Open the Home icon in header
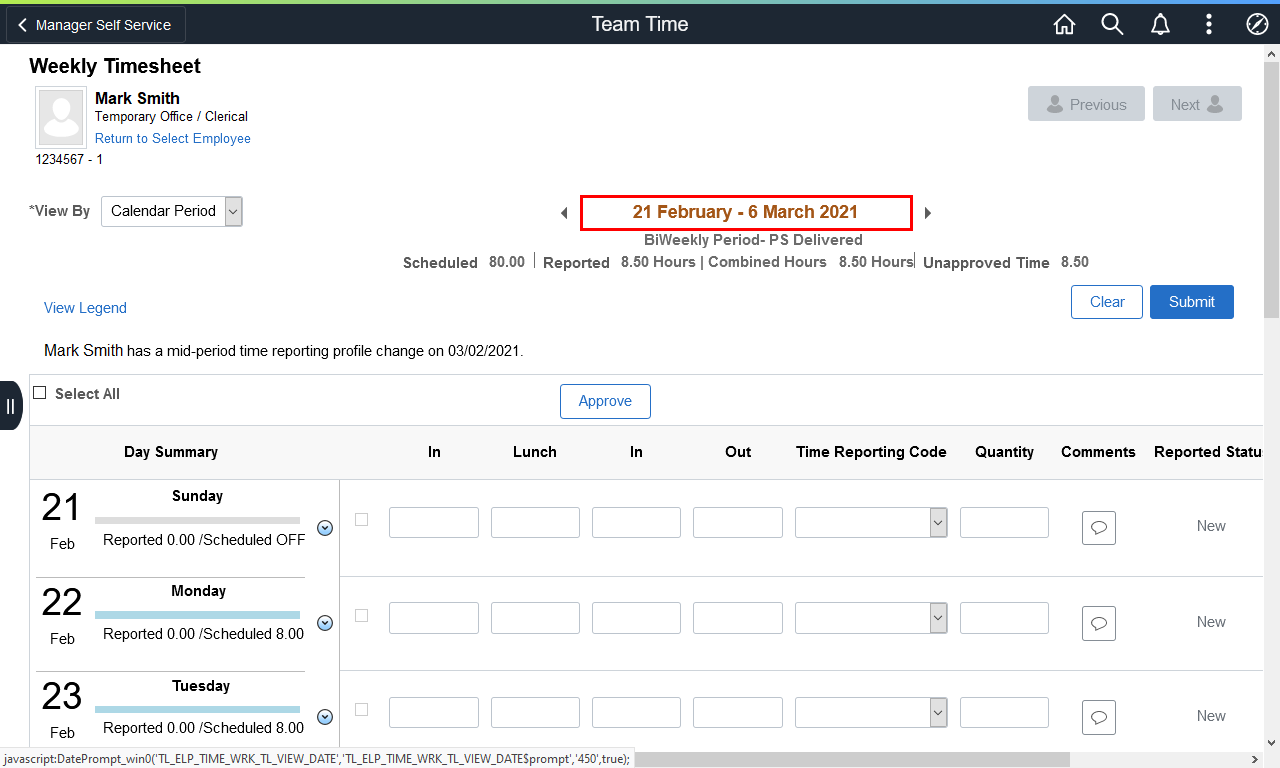1280x768 pixels. [x=1065, y=24]
